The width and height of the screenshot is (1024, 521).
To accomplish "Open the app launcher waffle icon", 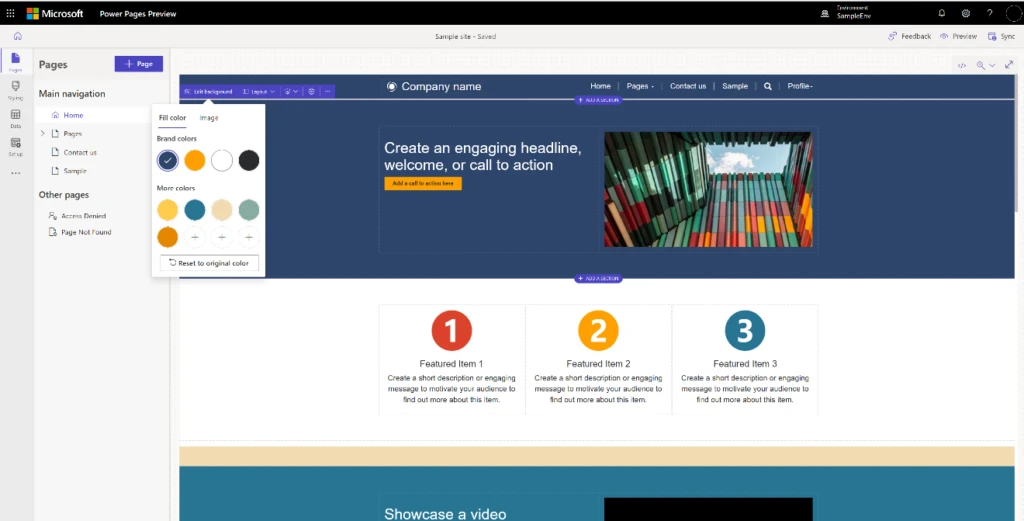I will point(10,13).
